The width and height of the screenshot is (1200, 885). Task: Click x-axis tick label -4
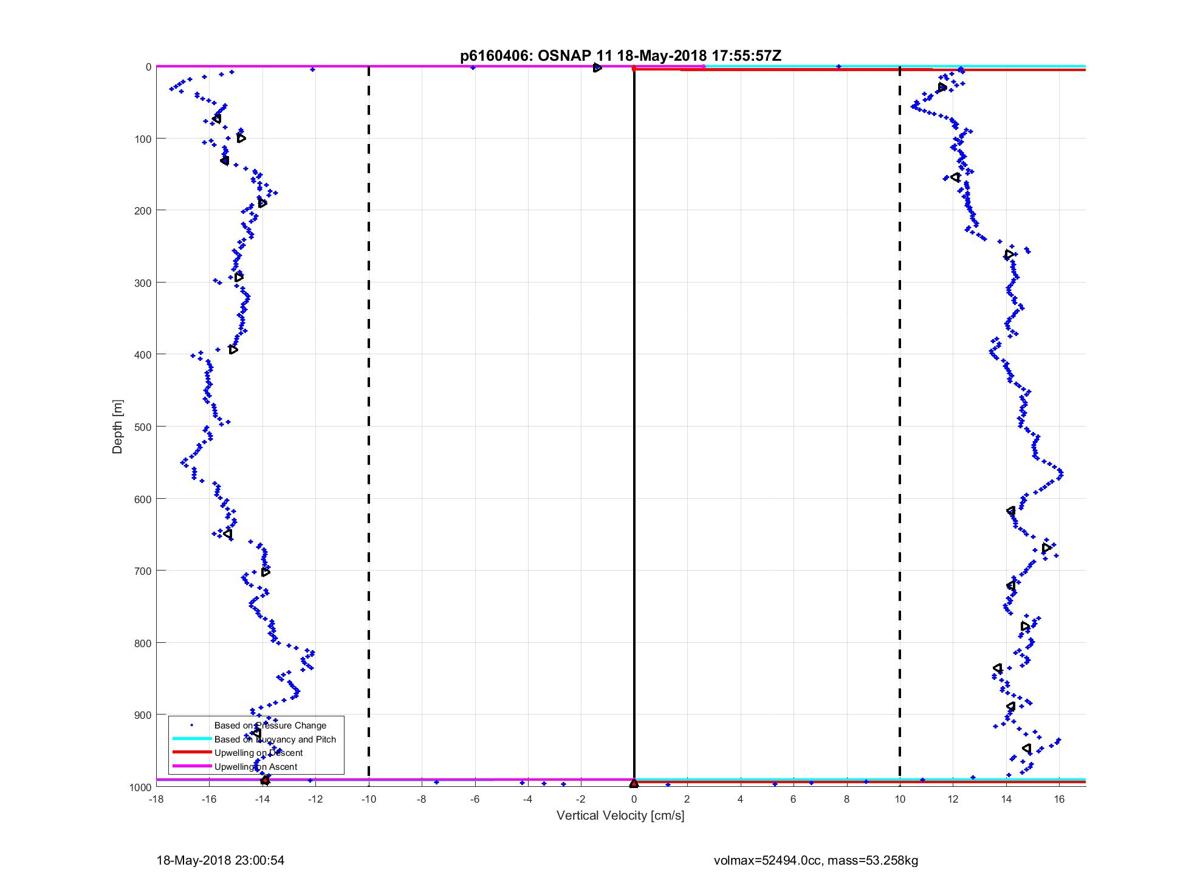coord(527,799)
